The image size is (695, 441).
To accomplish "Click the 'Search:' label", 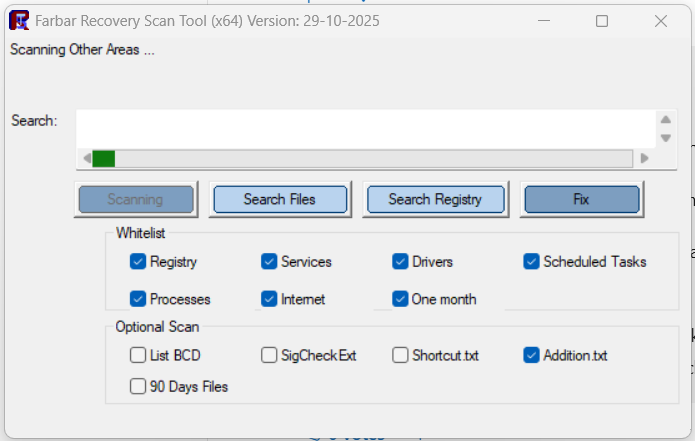I will pos(34,121).
